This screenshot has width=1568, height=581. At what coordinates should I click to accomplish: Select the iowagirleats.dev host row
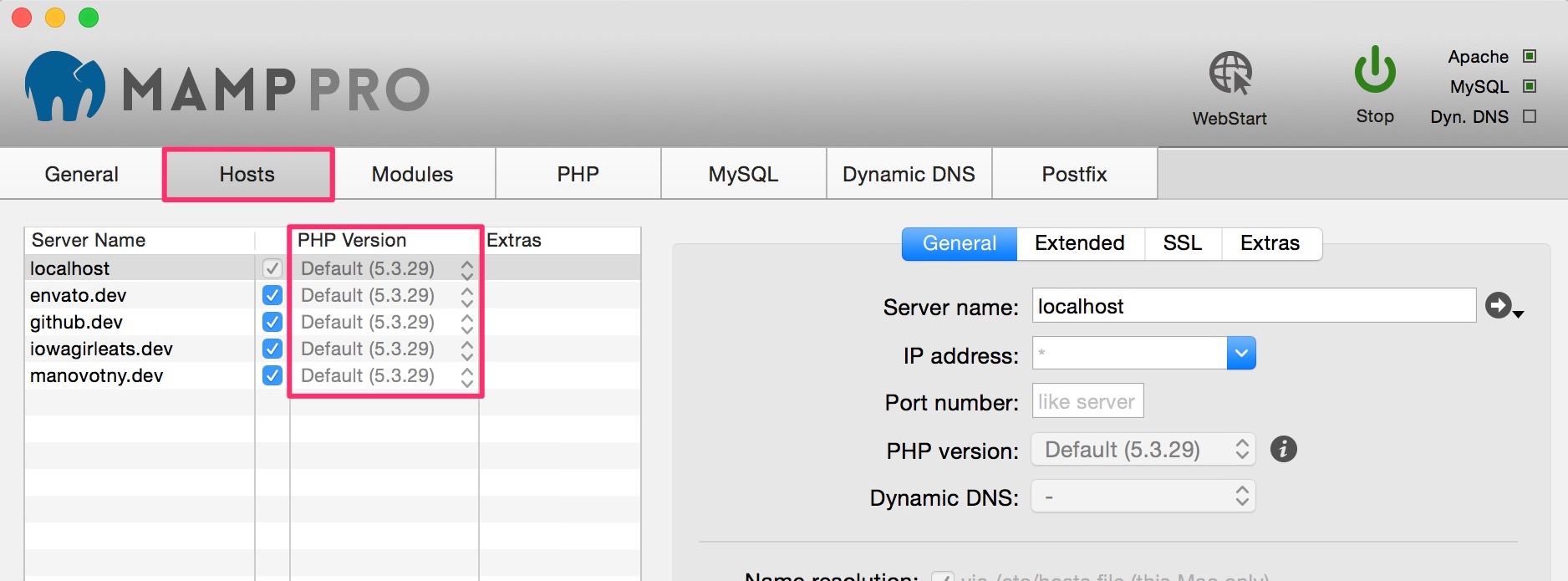333,349
